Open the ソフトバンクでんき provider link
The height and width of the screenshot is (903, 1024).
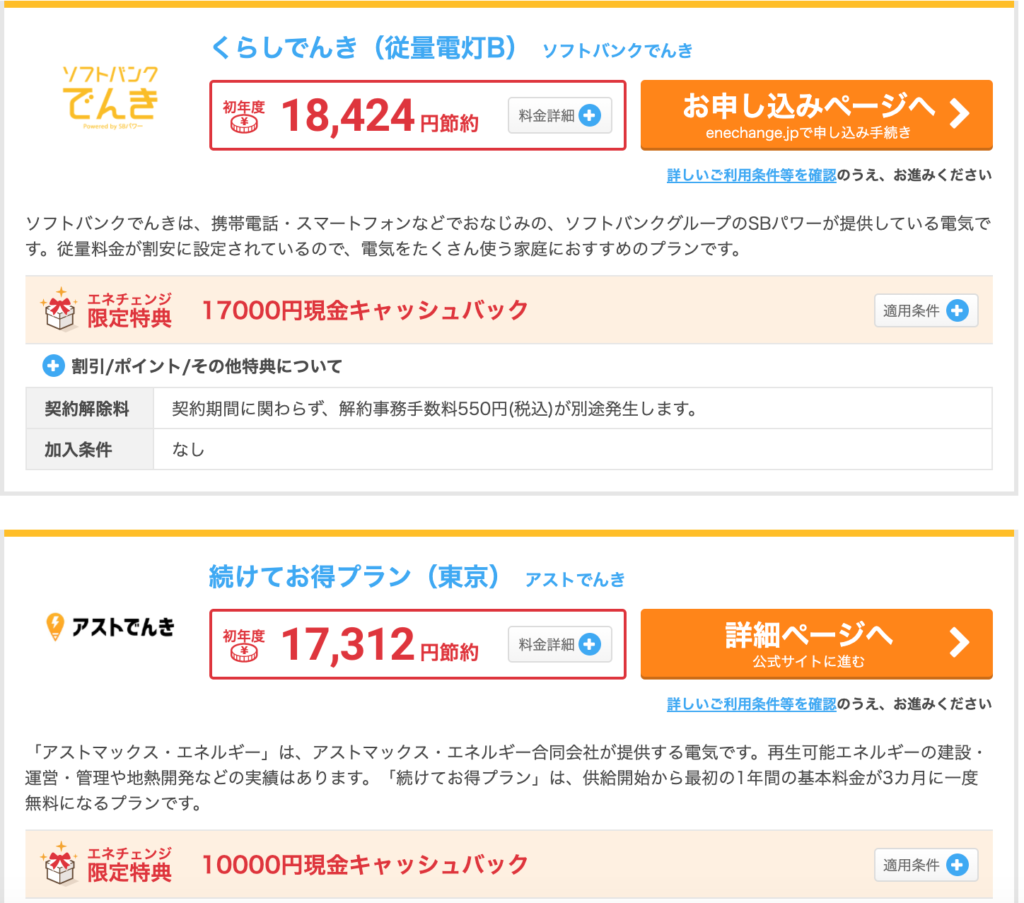click(x=617, y=51)
